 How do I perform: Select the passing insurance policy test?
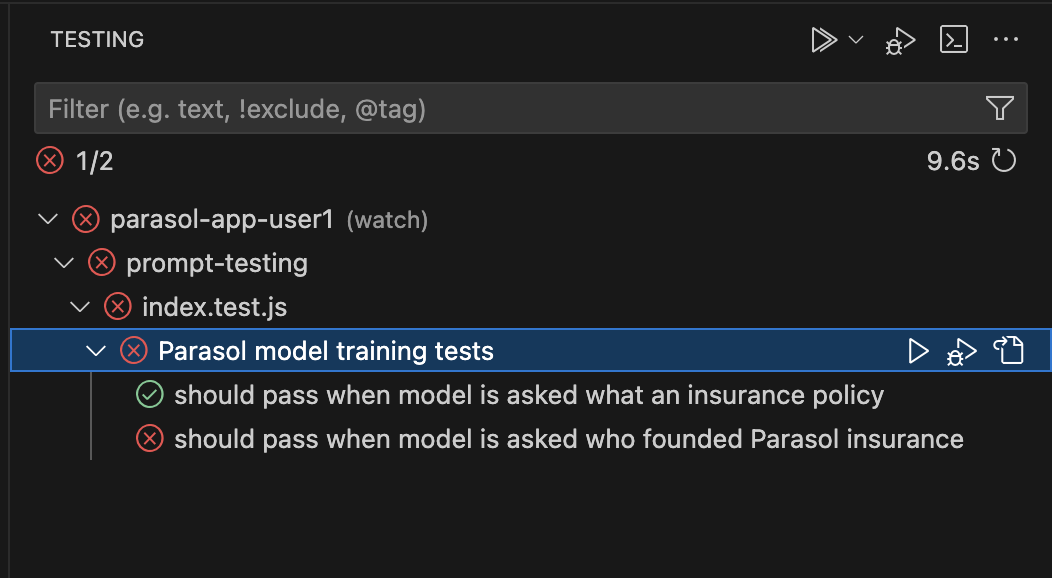point(528,395)
